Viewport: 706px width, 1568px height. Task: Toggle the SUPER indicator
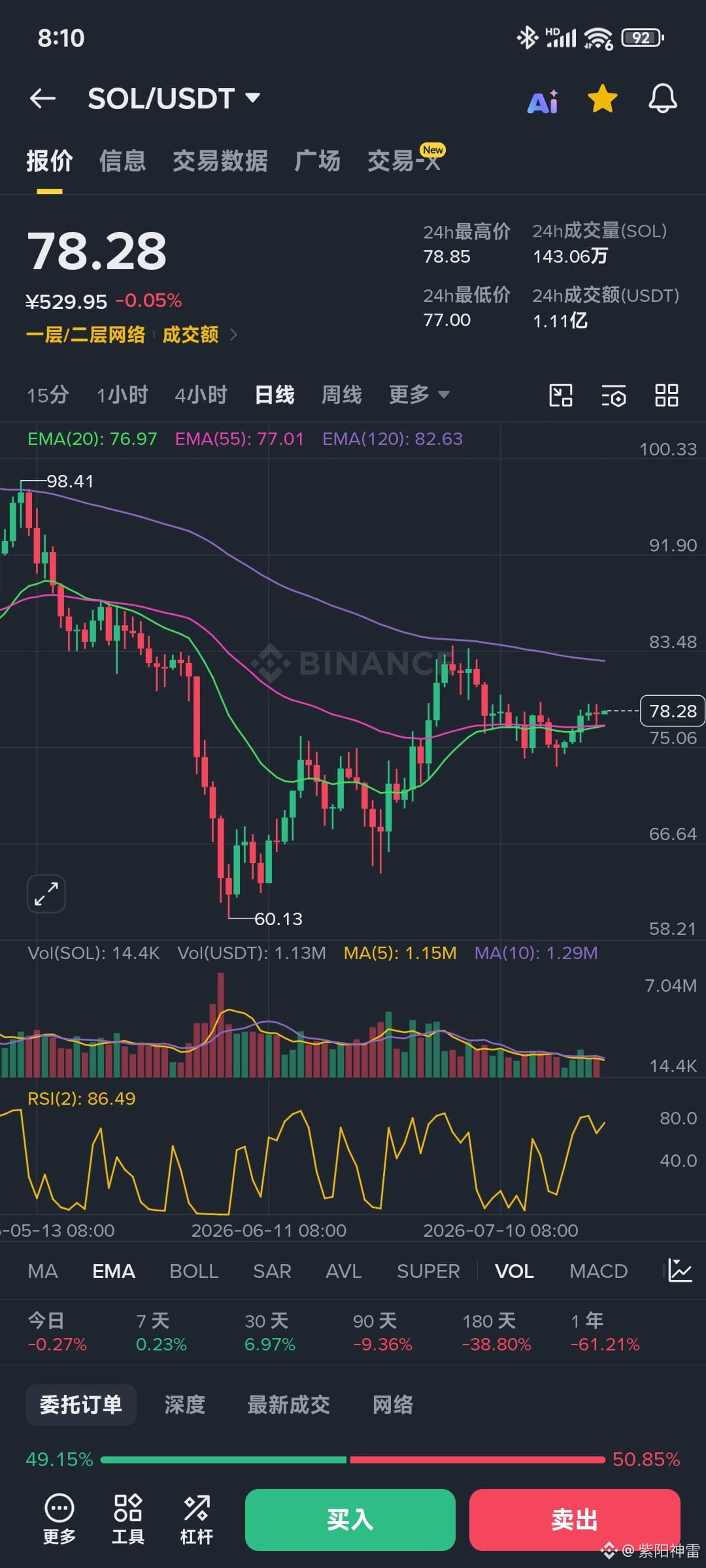click(428, 1271)
